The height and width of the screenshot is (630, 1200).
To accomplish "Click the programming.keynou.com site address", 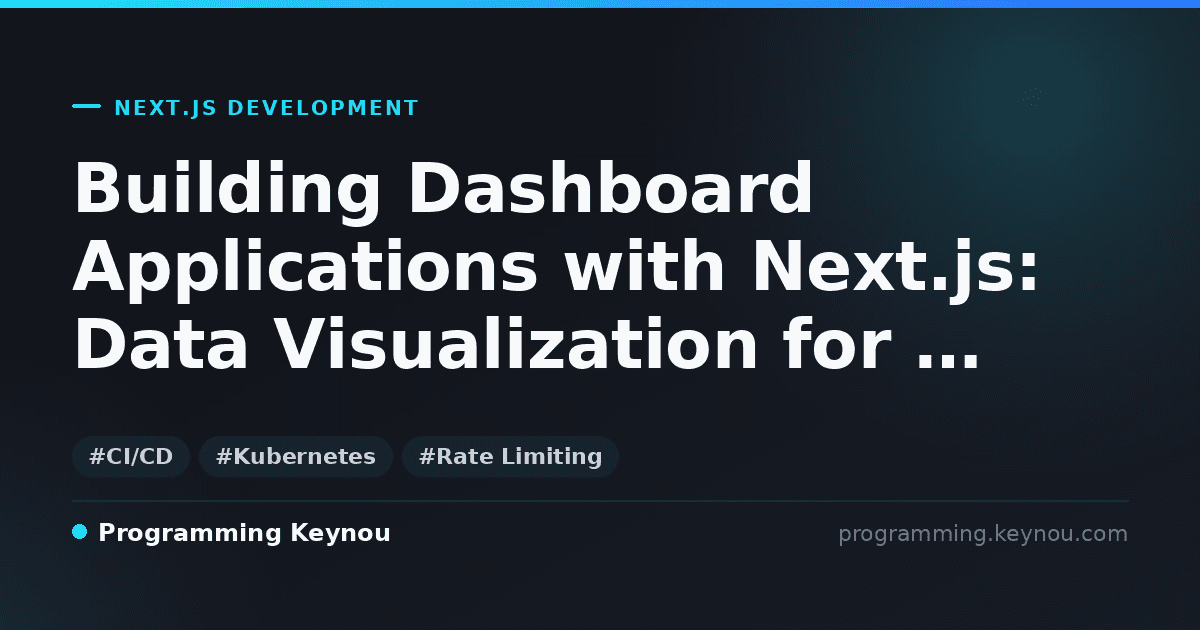I will tap(983, 534).
